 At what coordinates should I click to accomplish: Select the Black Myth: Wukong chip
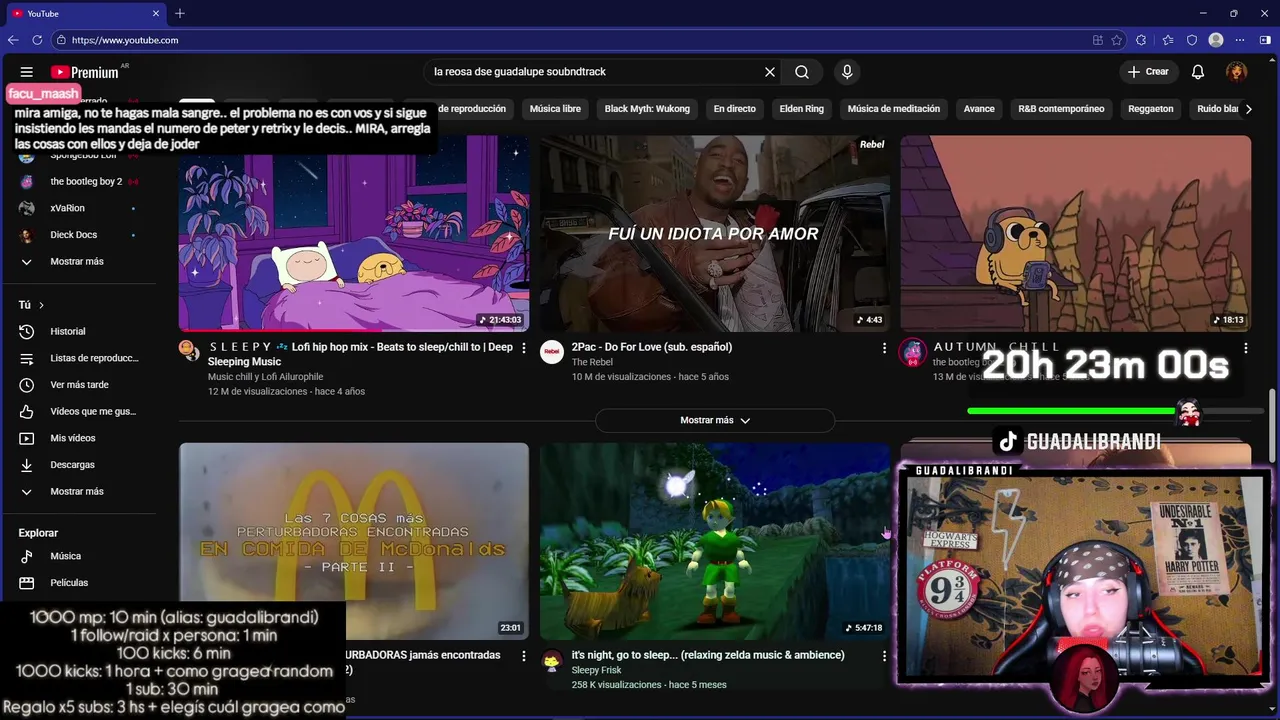tap(647, 109)
